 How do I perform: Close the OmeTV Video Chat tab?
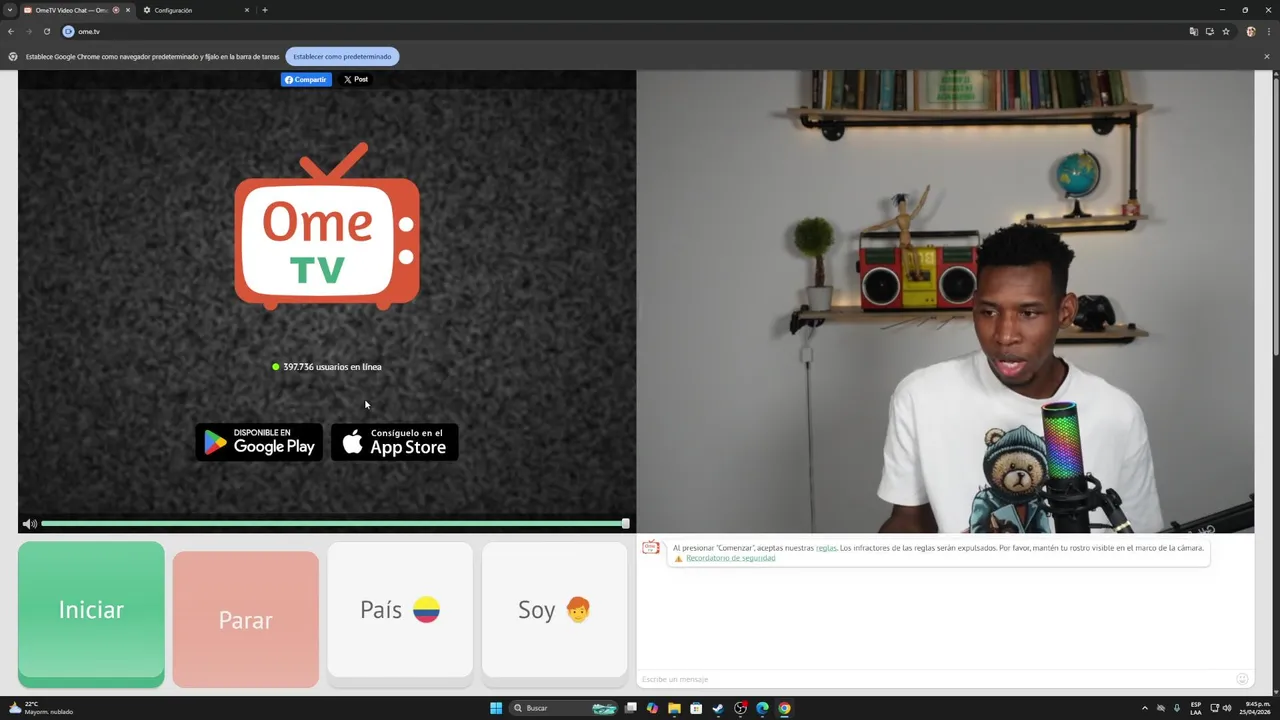[128, 10]
